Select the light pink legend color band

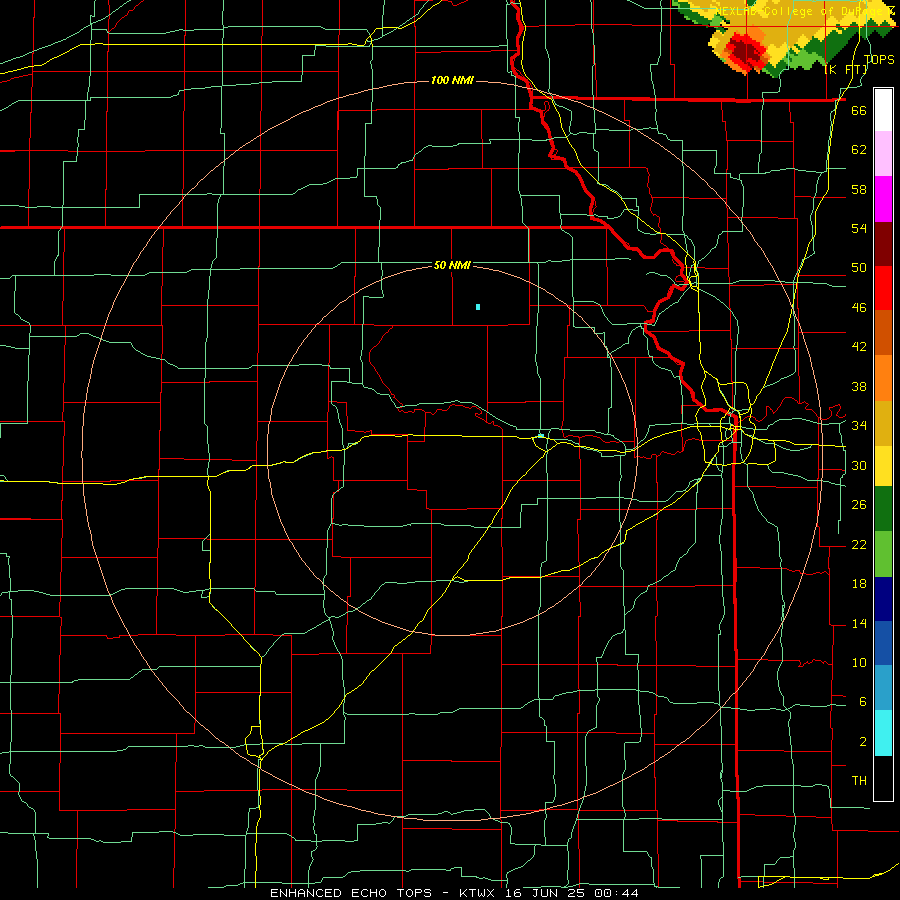(883, 153)
